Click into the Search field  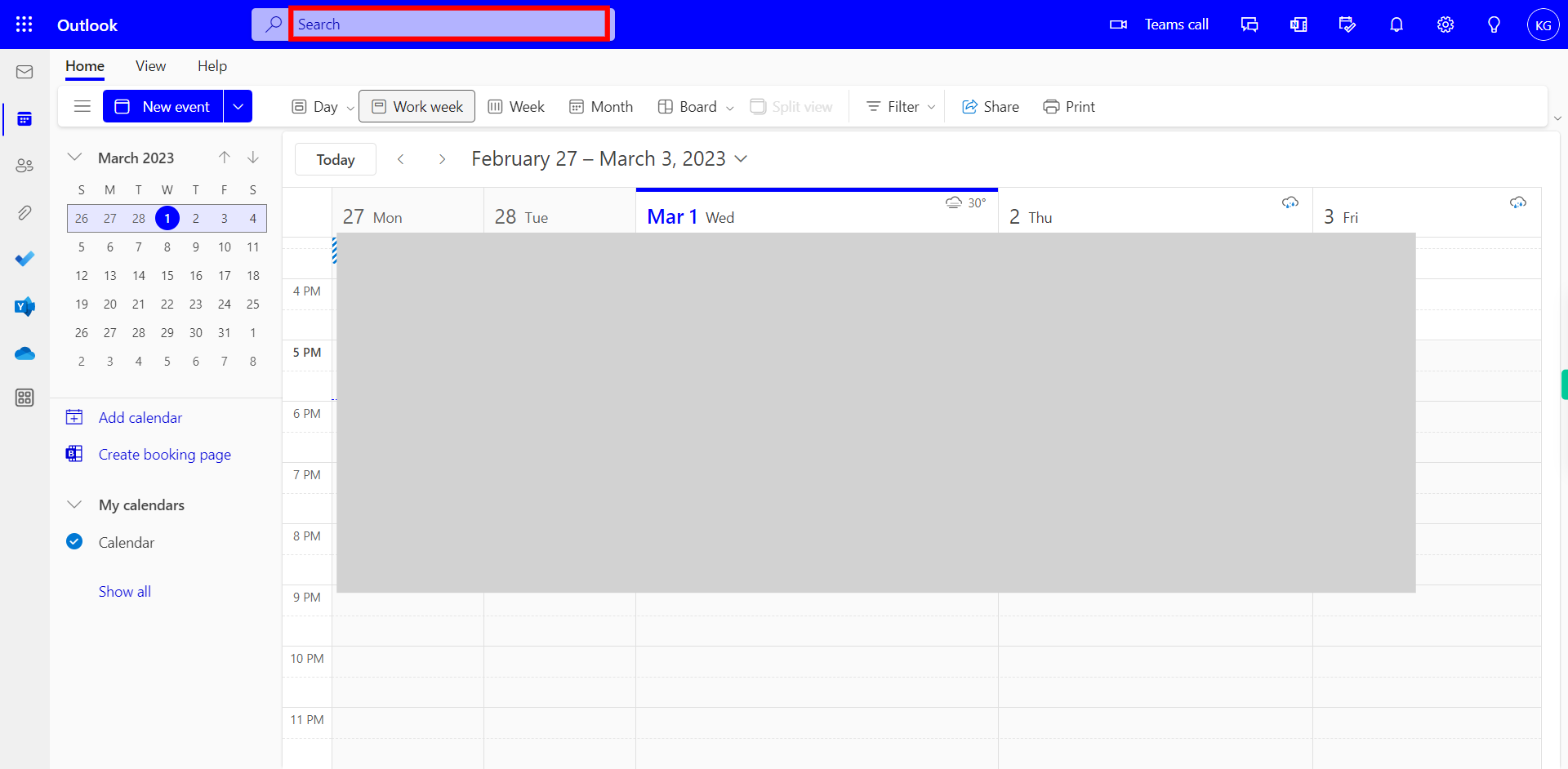[449, 24]
